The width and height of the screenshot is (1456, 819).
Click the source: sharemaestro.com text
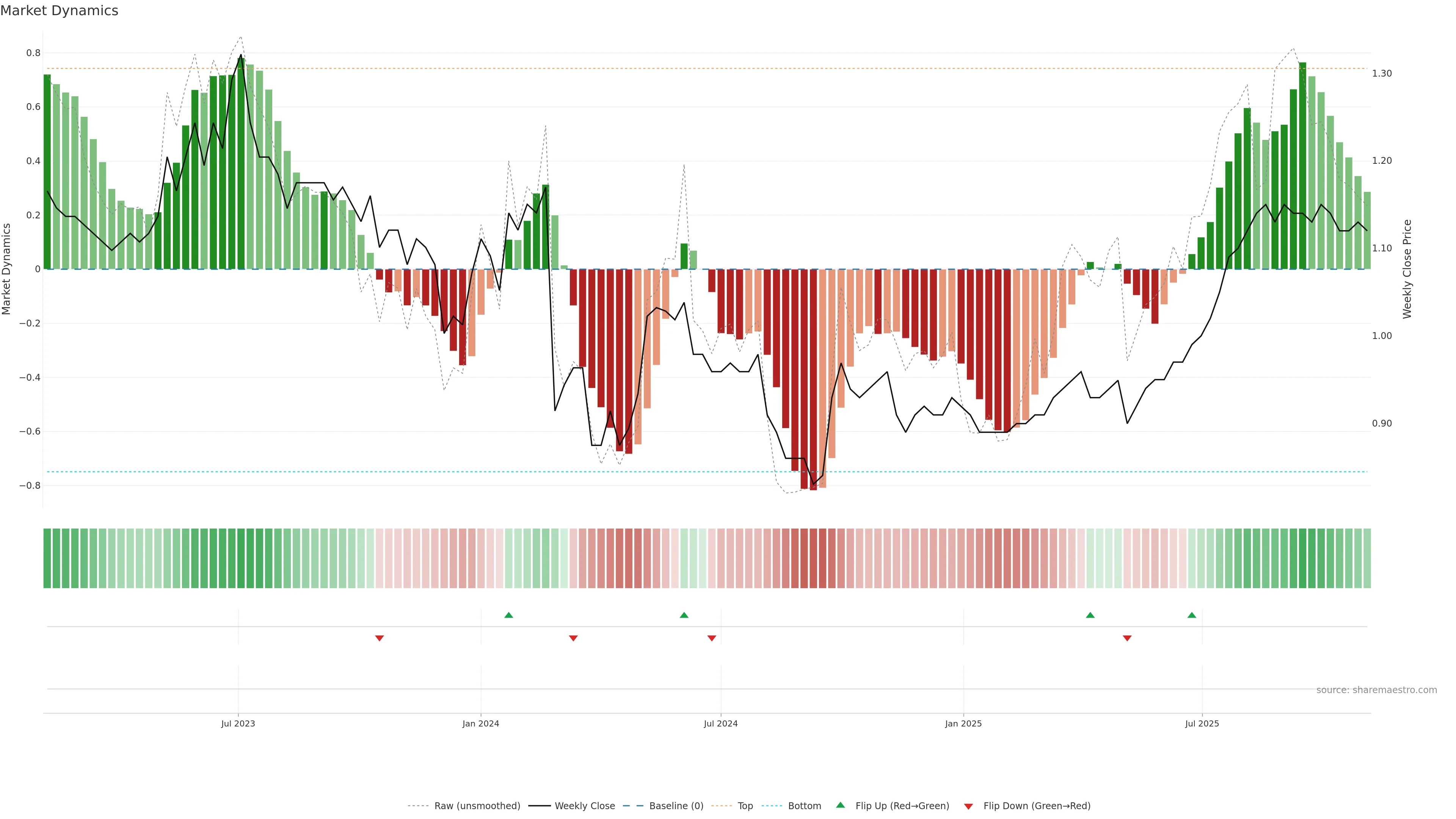tap(1376, 690)
